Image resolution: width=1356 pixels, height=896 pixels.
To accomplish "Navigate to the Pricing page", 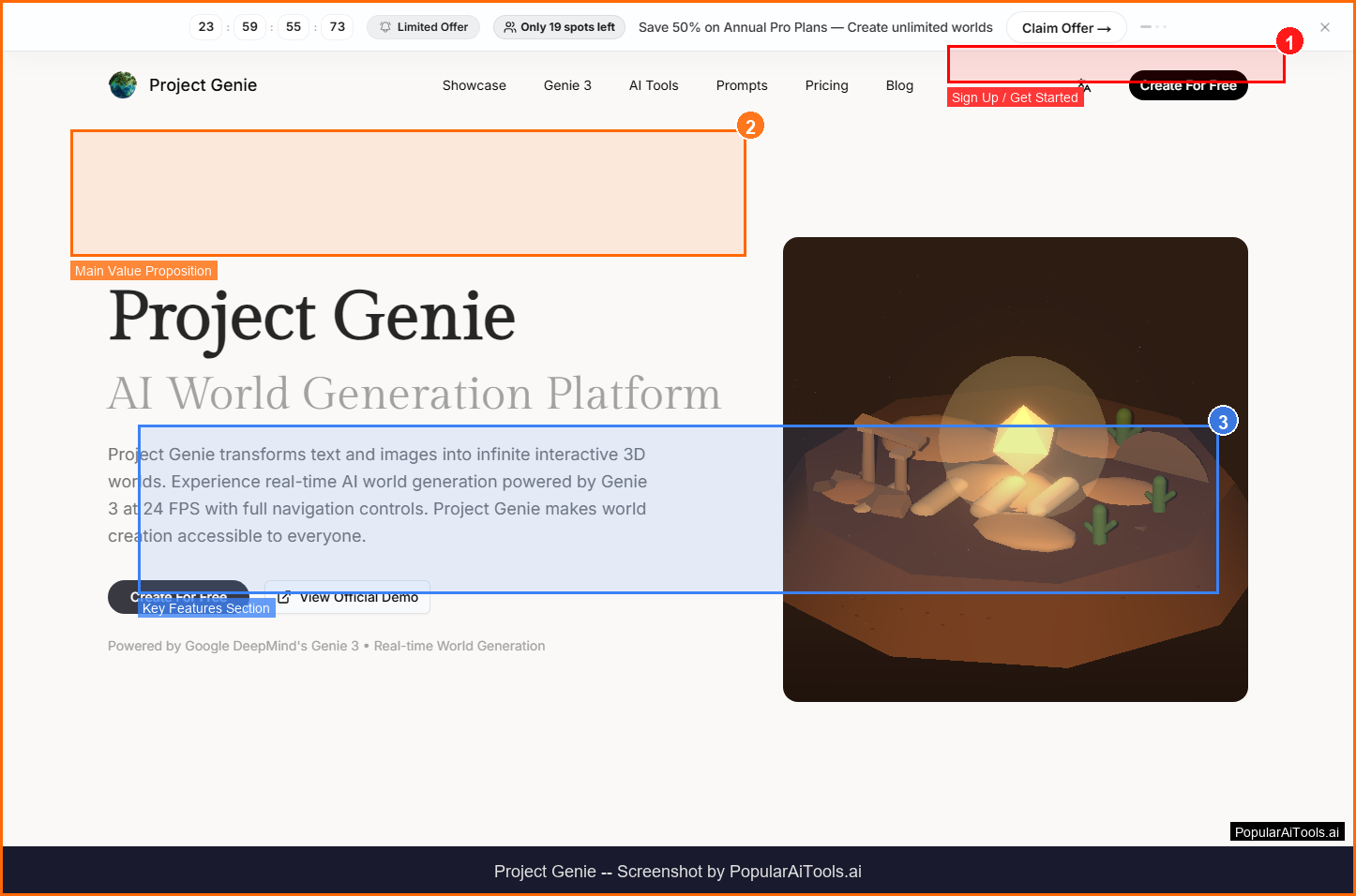I will pos(826,85).
